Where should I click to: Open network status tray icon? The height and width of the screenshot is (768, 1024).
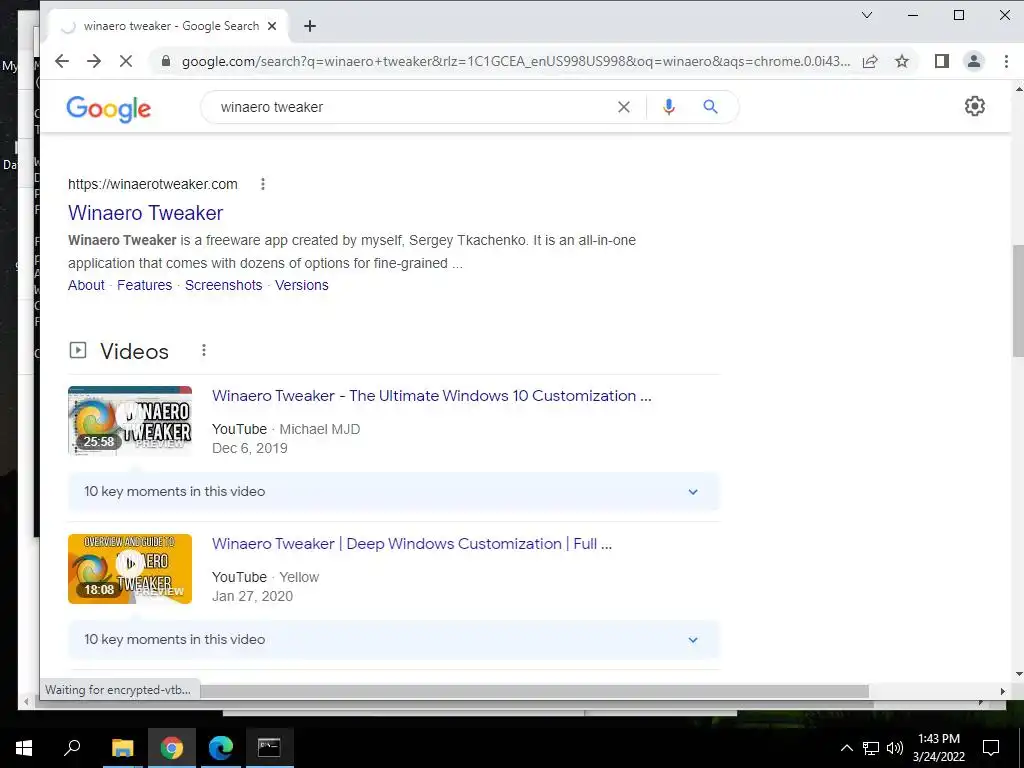(871, 748)
